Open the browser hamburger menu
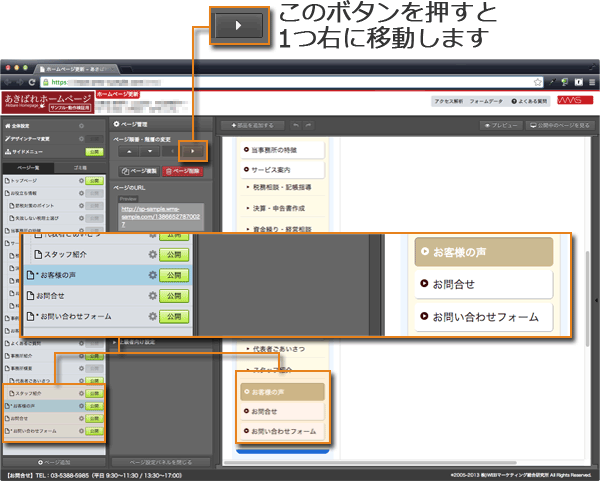The width and height of the screenshot is (600, 481). pos(591,81)
